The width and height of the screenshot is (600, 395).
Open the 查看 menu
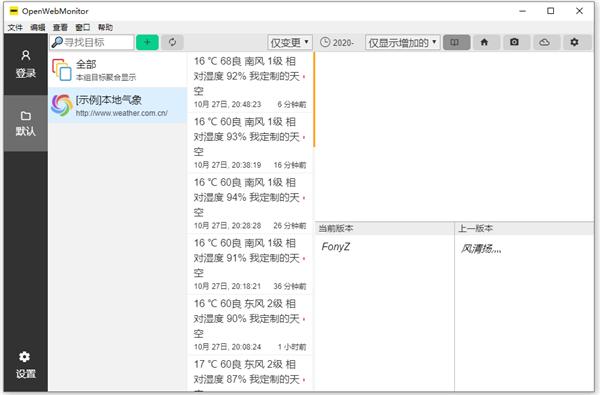click(60, 27)
